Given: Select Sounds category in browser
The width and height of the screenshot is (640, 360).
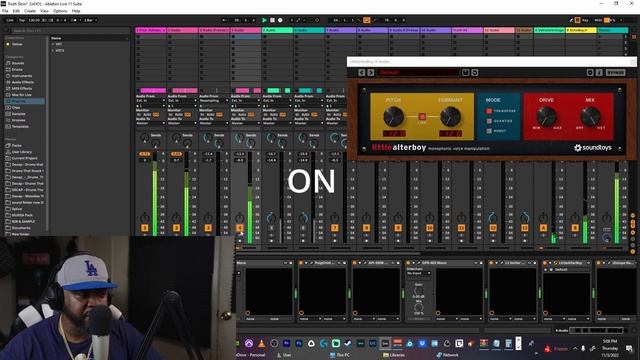Looking at the screenshot, I should pyautogui.click(x=18, y=63).
